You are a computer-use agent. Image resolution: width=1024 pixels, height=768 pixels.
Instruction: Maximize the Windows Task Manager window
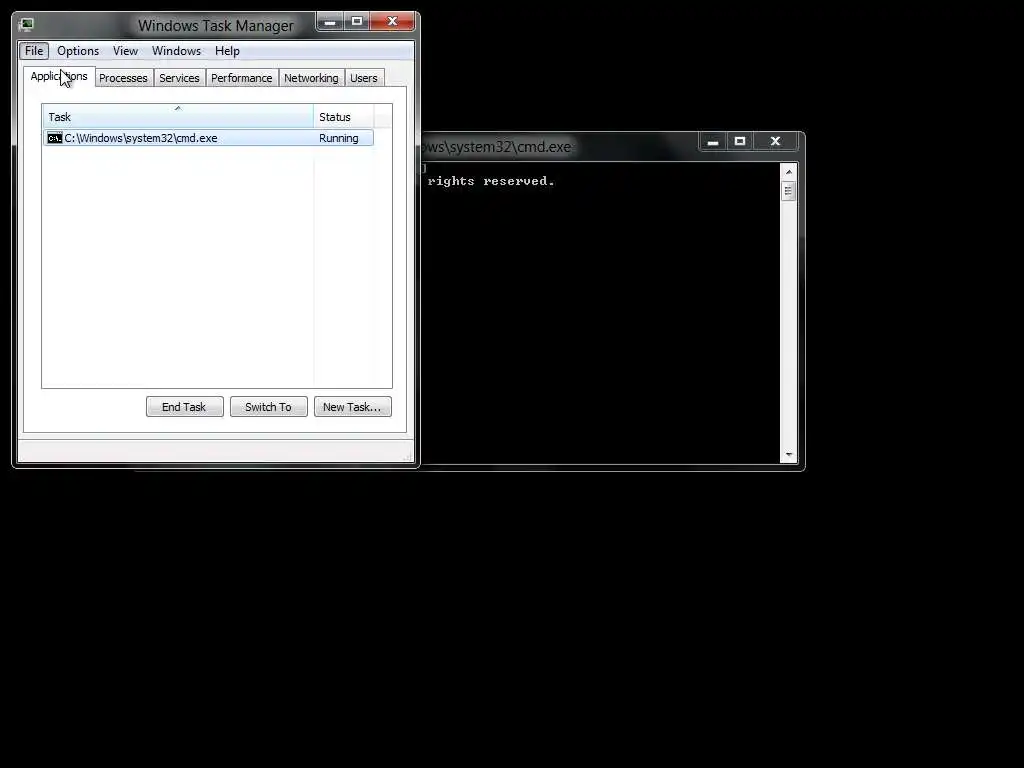tap(357, 22)
